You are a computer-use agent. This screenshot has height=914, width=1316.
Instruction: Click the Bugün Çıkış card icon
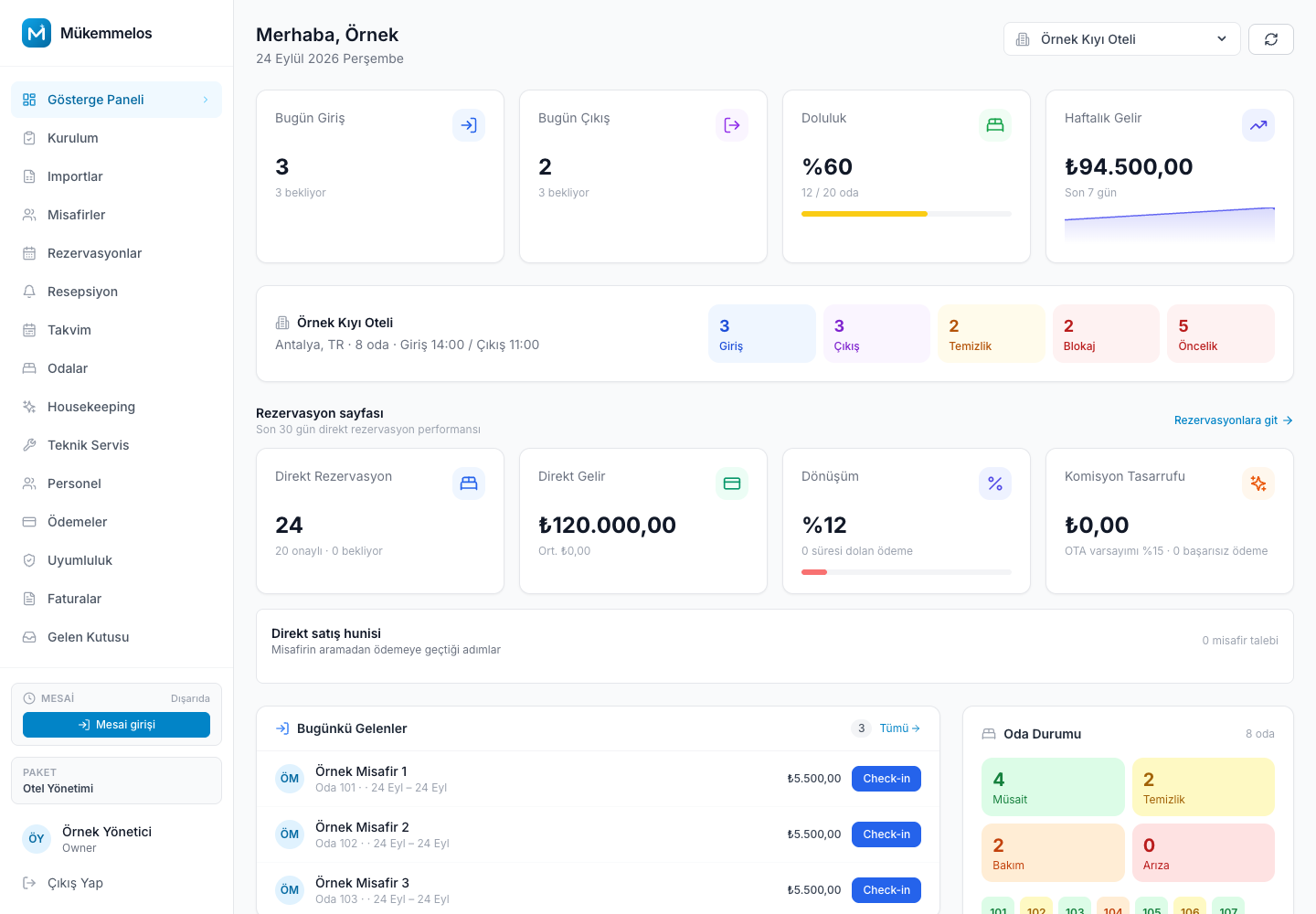coord(732,125)
